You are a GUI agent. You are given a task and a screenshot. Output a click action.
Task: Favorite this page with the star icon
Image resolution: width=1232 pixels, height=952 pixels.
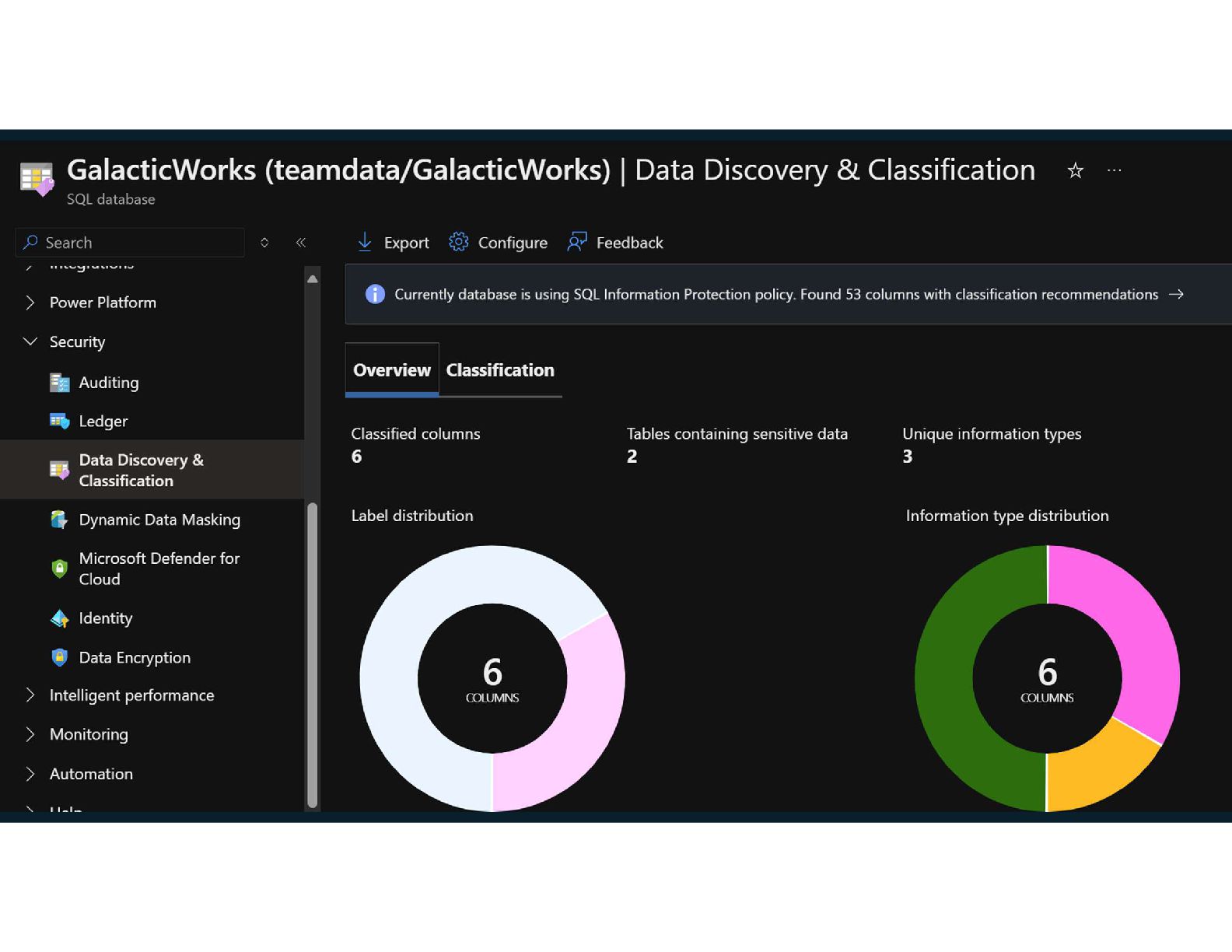(x=1075, y=170)
